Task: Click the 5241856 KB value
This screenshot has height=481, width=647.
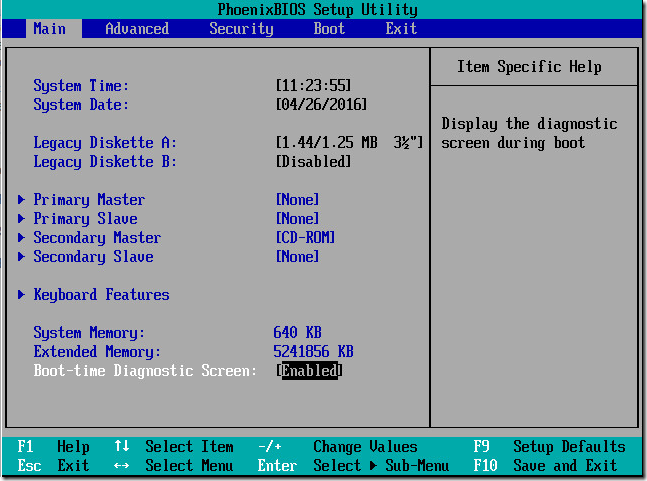Action: click(313, 351)
